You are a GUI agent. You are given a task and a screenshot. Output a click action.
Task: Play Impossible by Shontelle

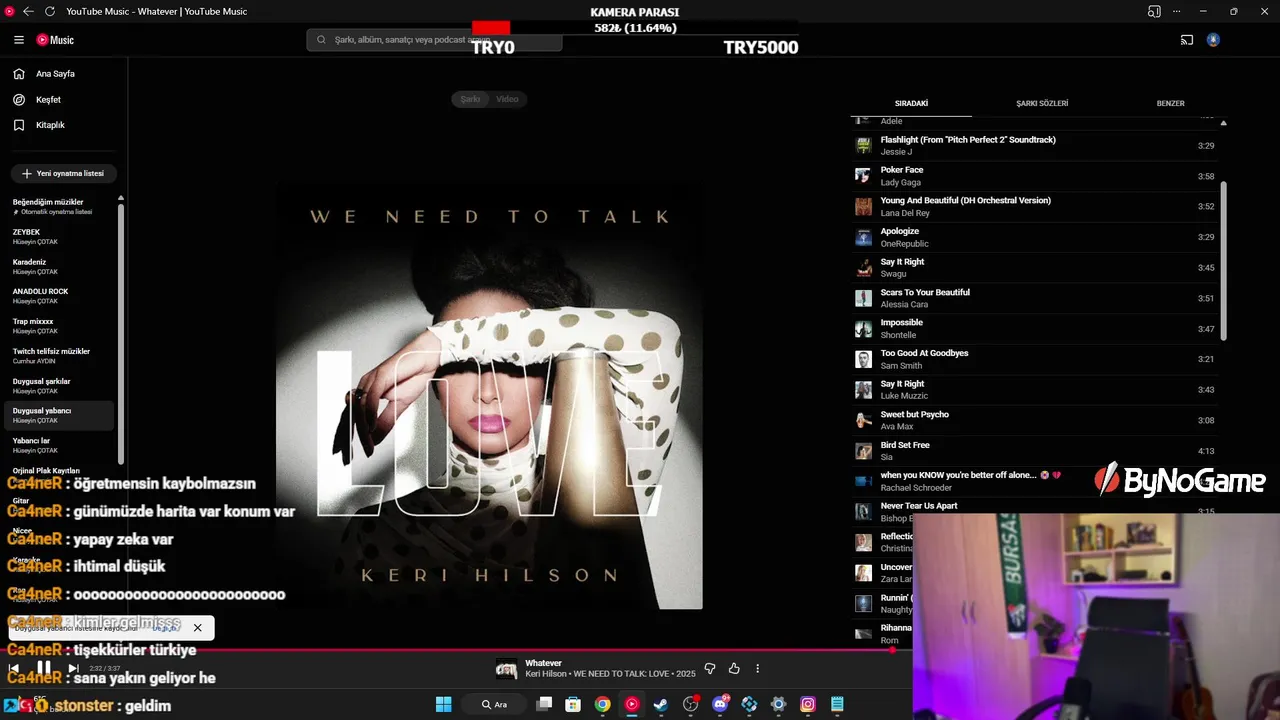1036,329
